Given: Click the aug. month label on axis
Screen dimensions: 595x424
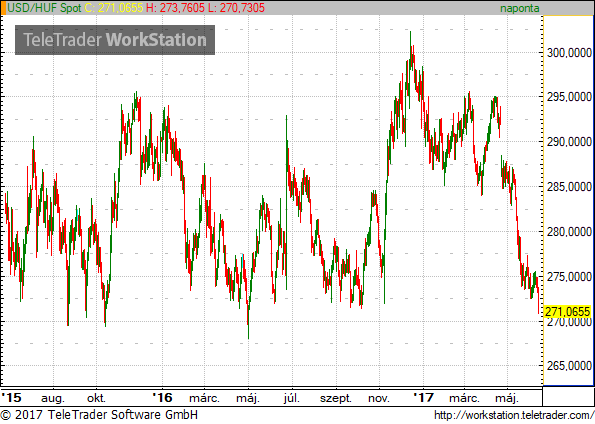Looking at the screenshot, I should 53,399.
